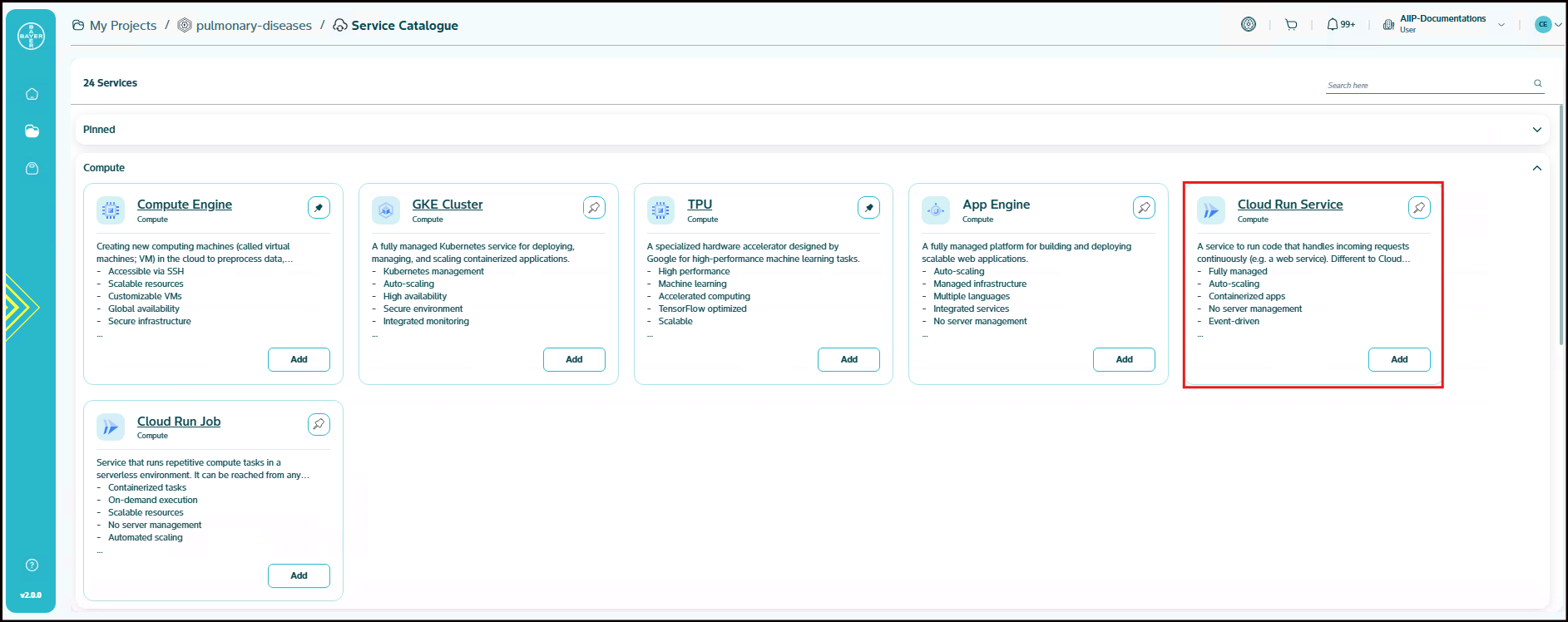Go to Home in left sidebar
The image size is (1568, 622).
pyautogui.click(x=32, y=94)
